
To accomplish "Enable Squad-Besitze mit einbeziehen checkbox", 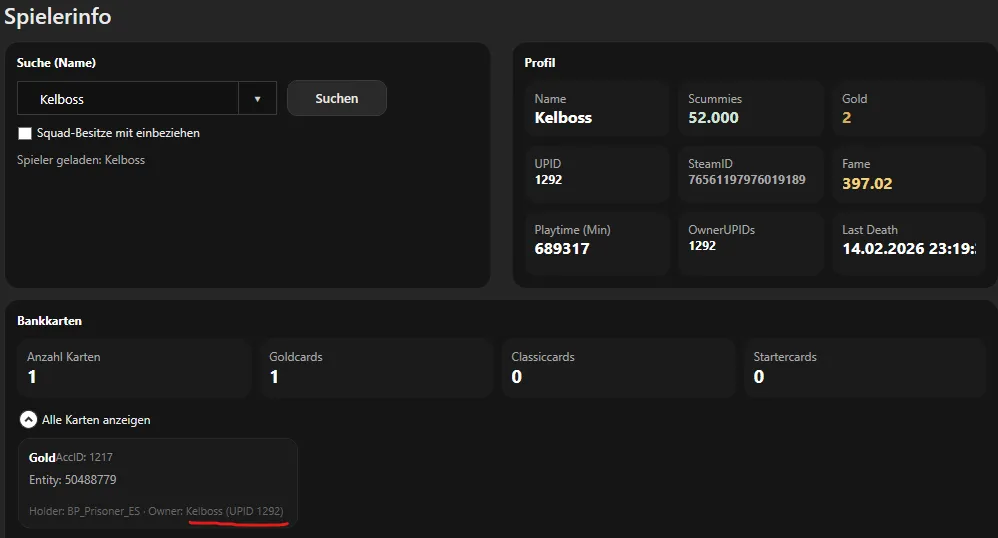I will pyautogui.click(x=25, y=133).
